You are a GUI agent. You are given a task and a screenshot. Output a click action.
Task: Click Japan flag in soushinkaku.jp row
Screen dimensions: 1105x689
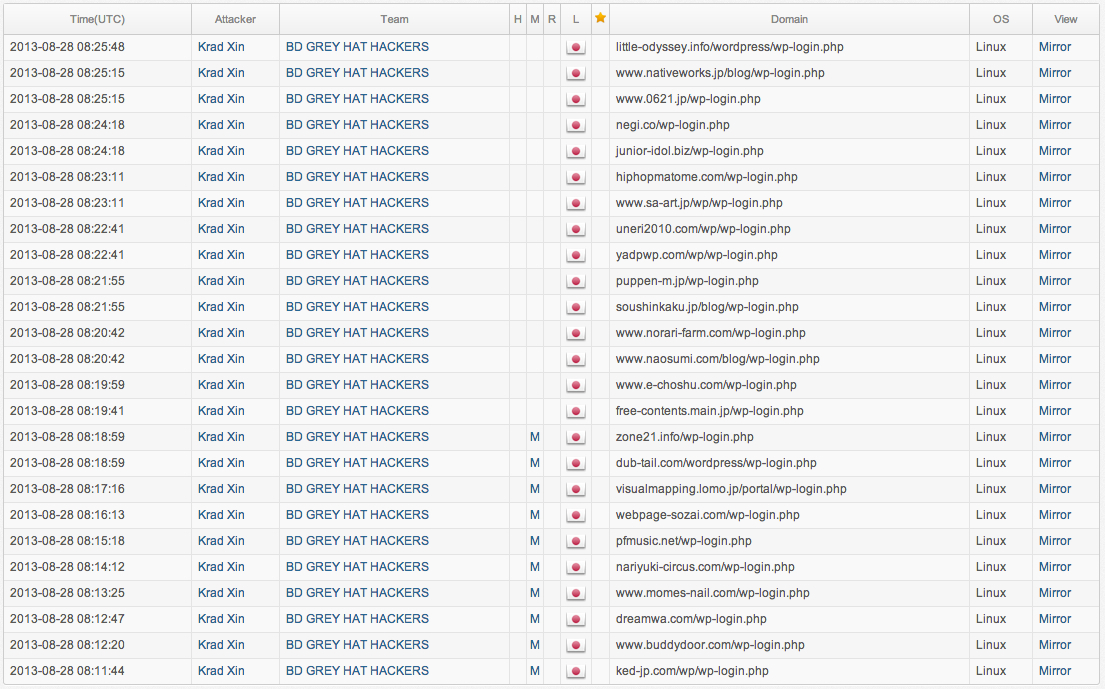576,308
